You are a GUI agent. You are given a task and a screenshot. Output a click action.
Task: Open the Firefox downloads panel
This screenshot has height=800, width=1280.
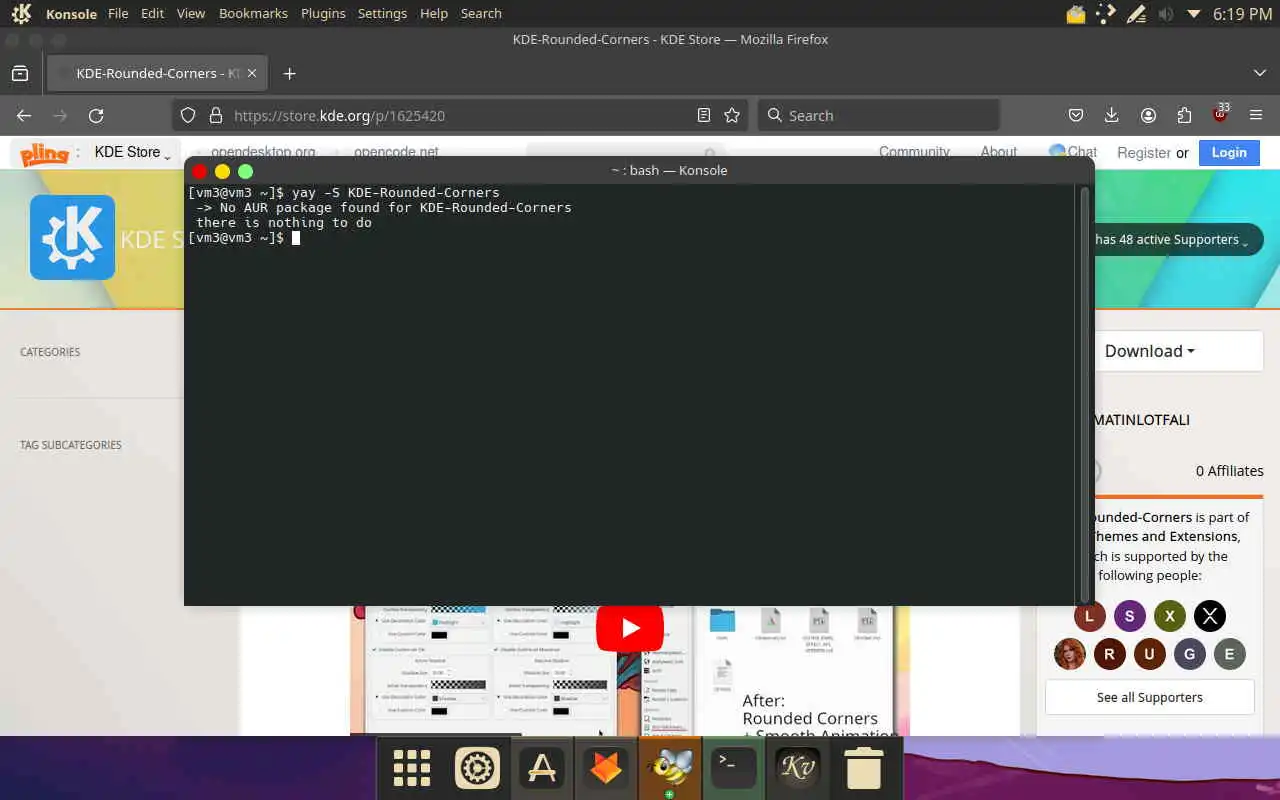coord(1112,115)
